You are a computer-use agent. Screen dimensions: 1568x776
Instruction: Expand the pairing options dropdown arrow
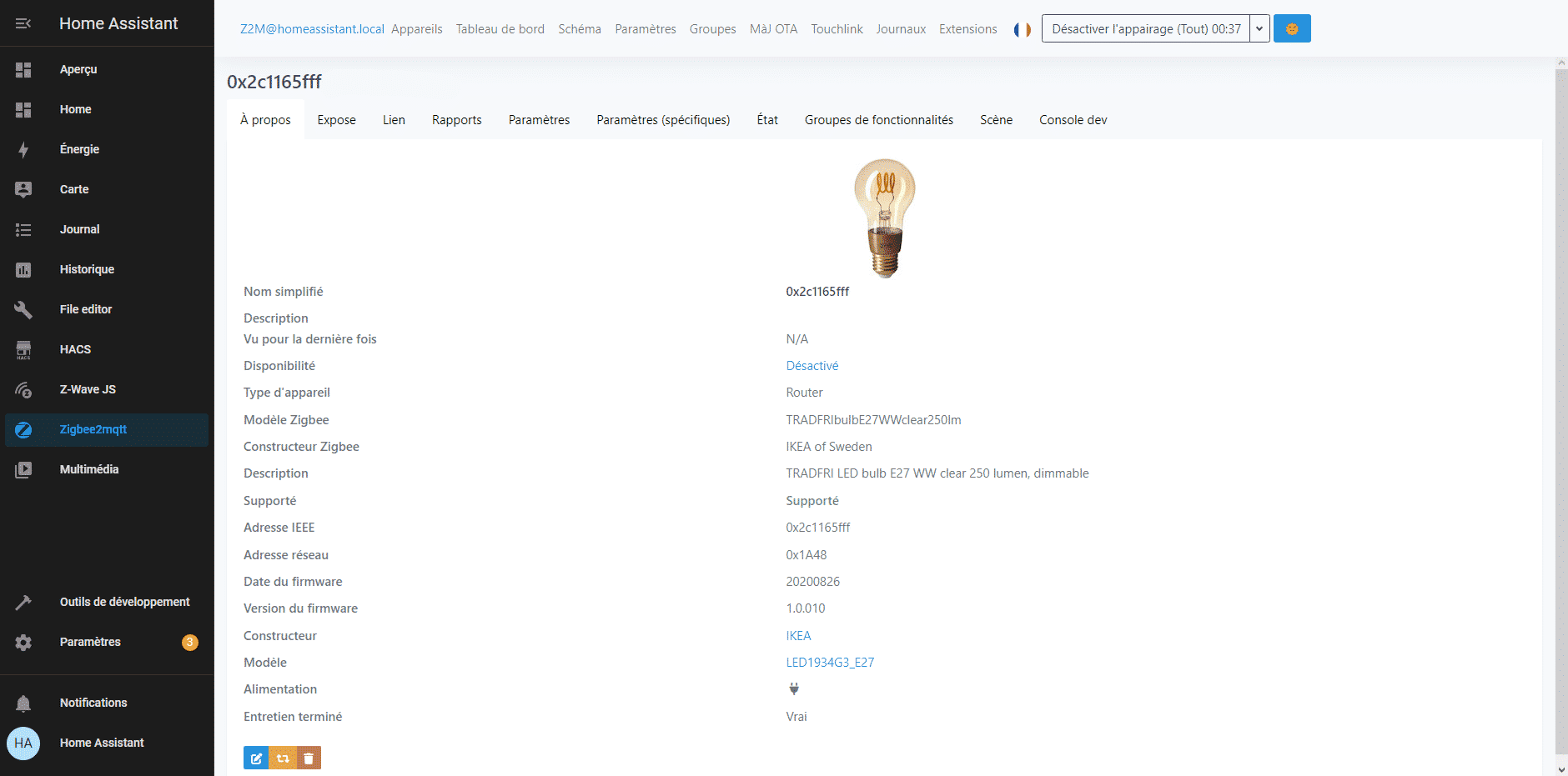(x=1259, y=28)
